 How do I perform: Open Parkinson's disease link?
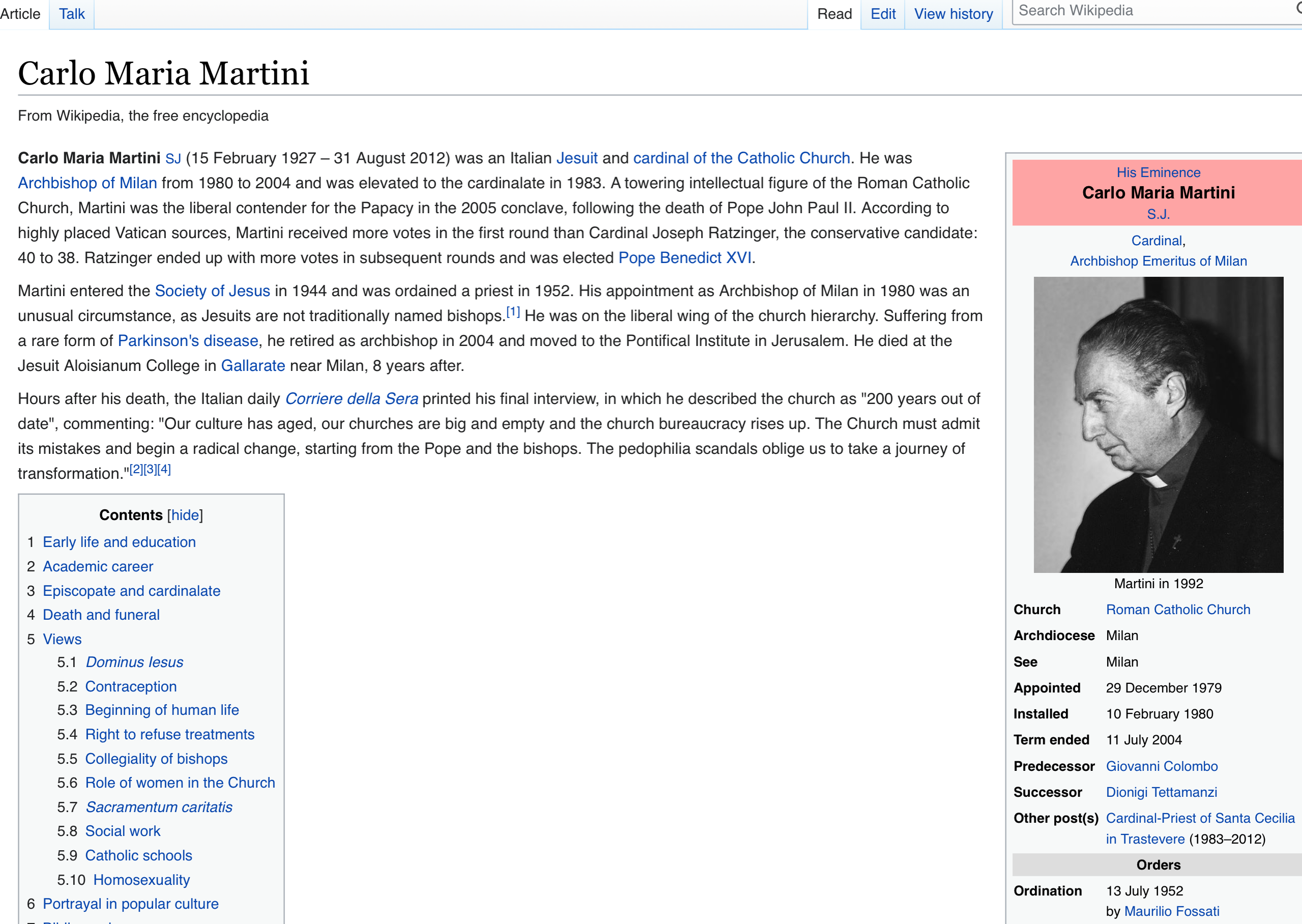click(x=188, y=341)
